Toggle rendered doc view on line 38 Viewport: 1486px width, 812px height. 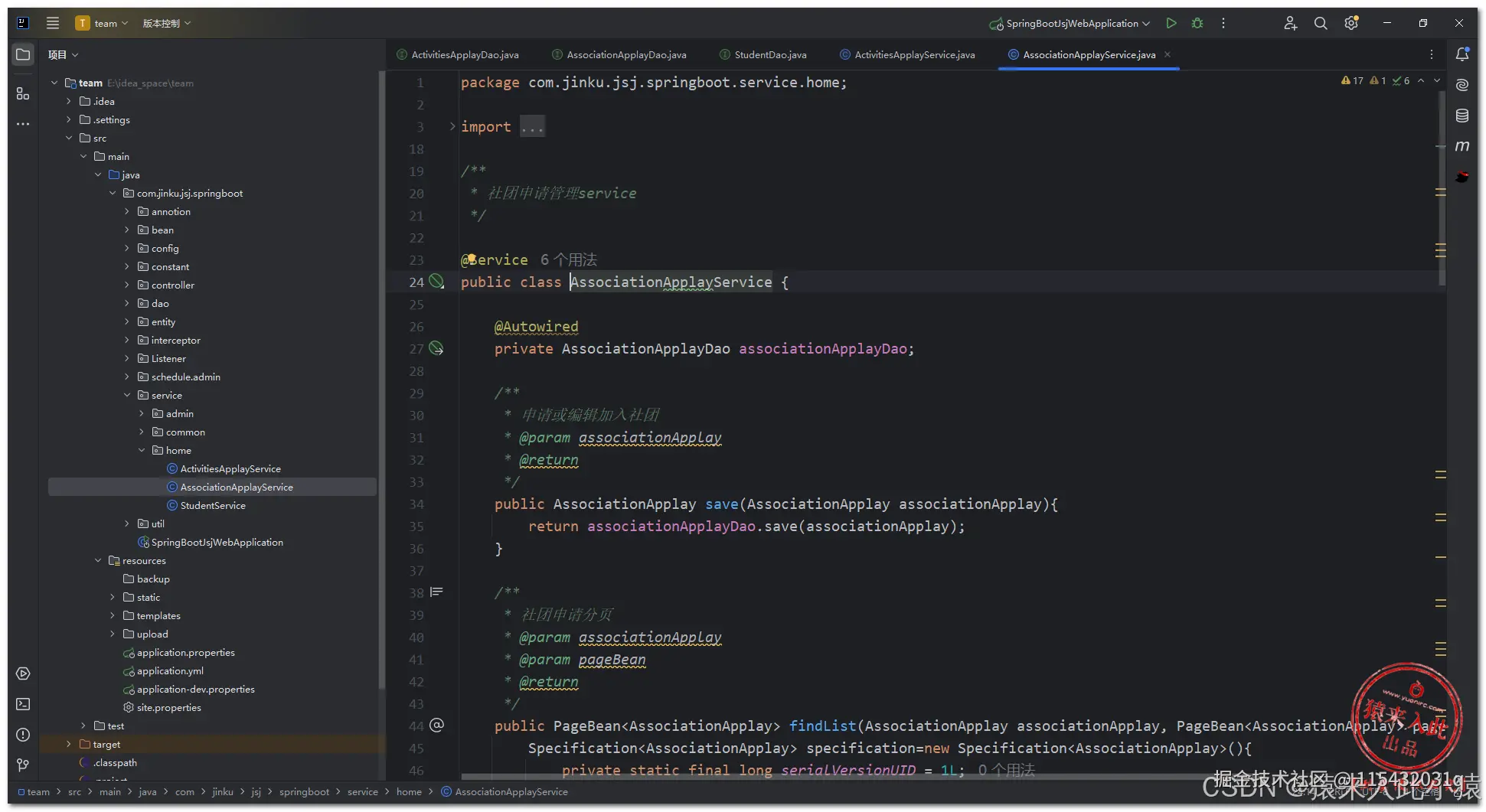coord(436,592)
